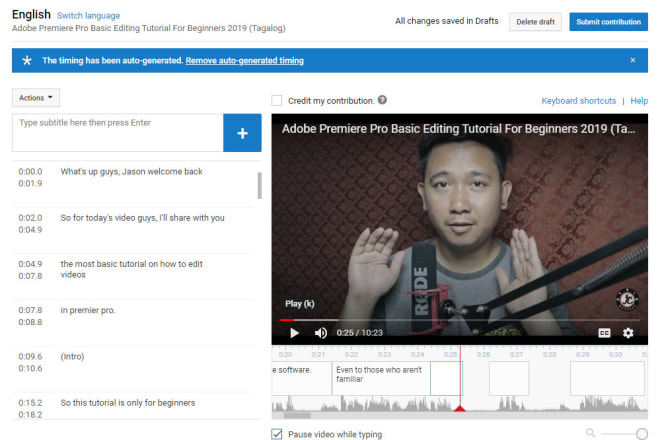This screenshot has height=440, width=660.
Task: Click the help question mark beside Credit
Action: coord(382,100)
